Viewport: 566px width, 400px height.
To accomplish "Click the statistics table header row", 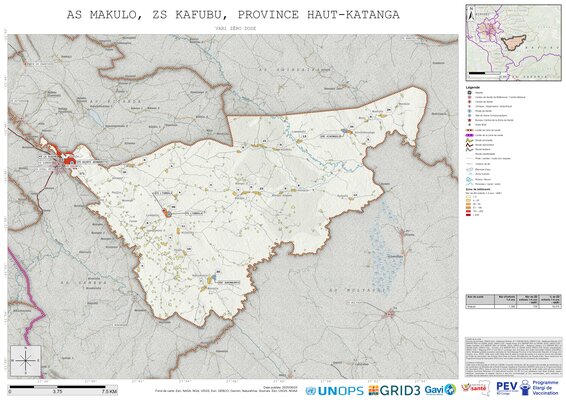I will 513,299.
